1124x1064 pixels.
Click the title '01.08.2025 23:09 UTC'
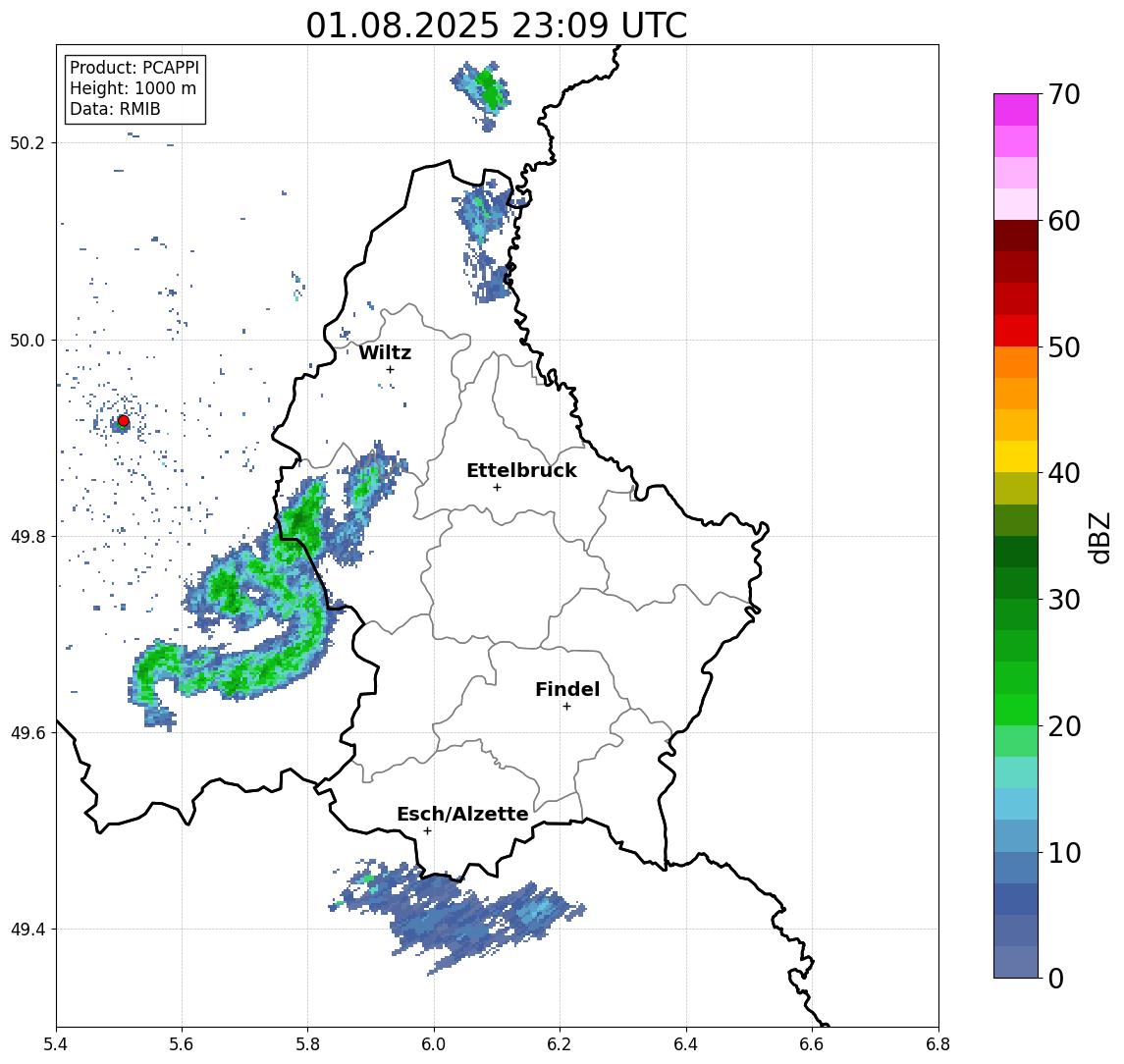click(496, 26)
